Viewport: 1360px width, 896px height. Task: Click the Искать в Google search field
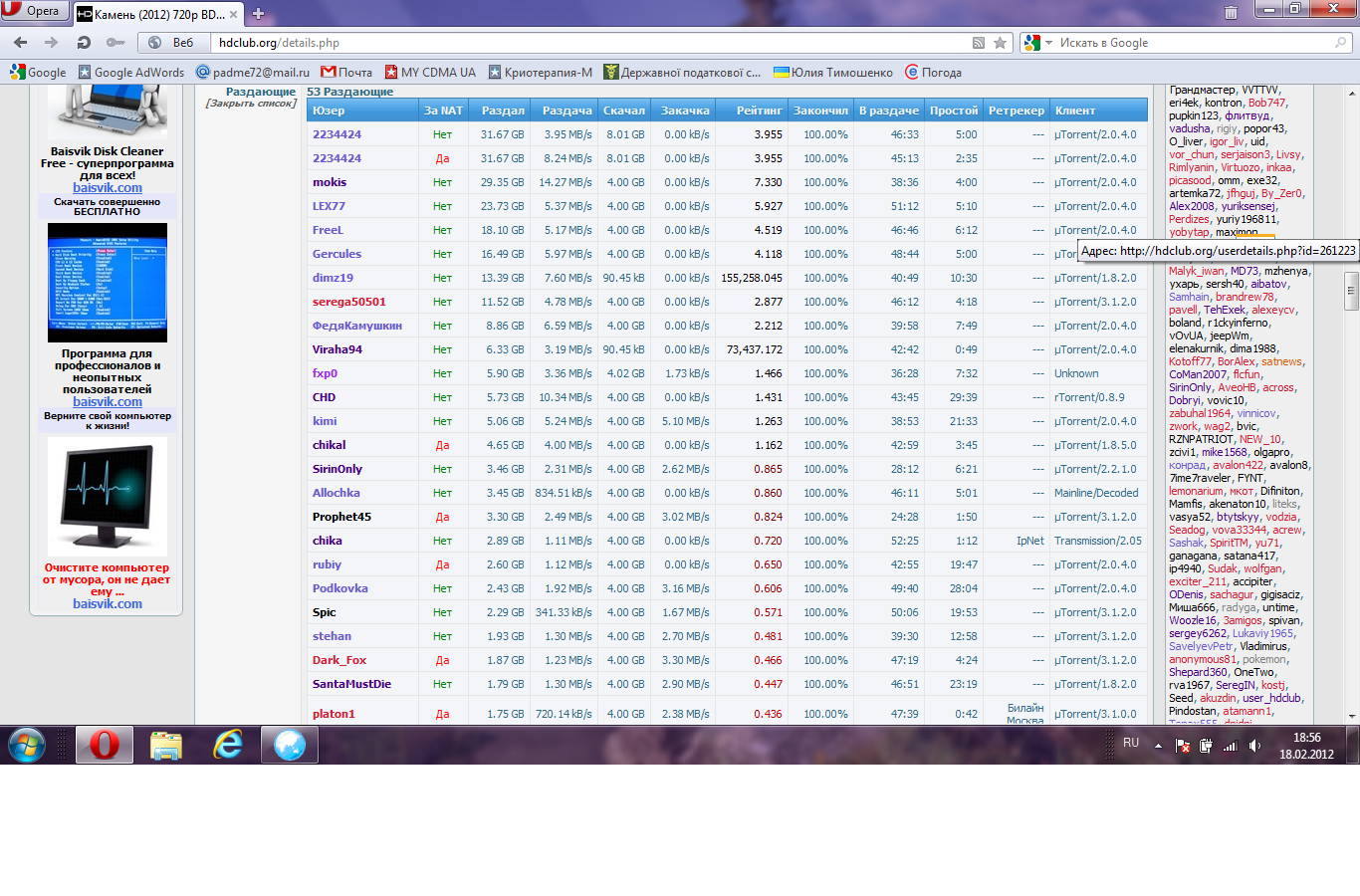(1195, 43)
